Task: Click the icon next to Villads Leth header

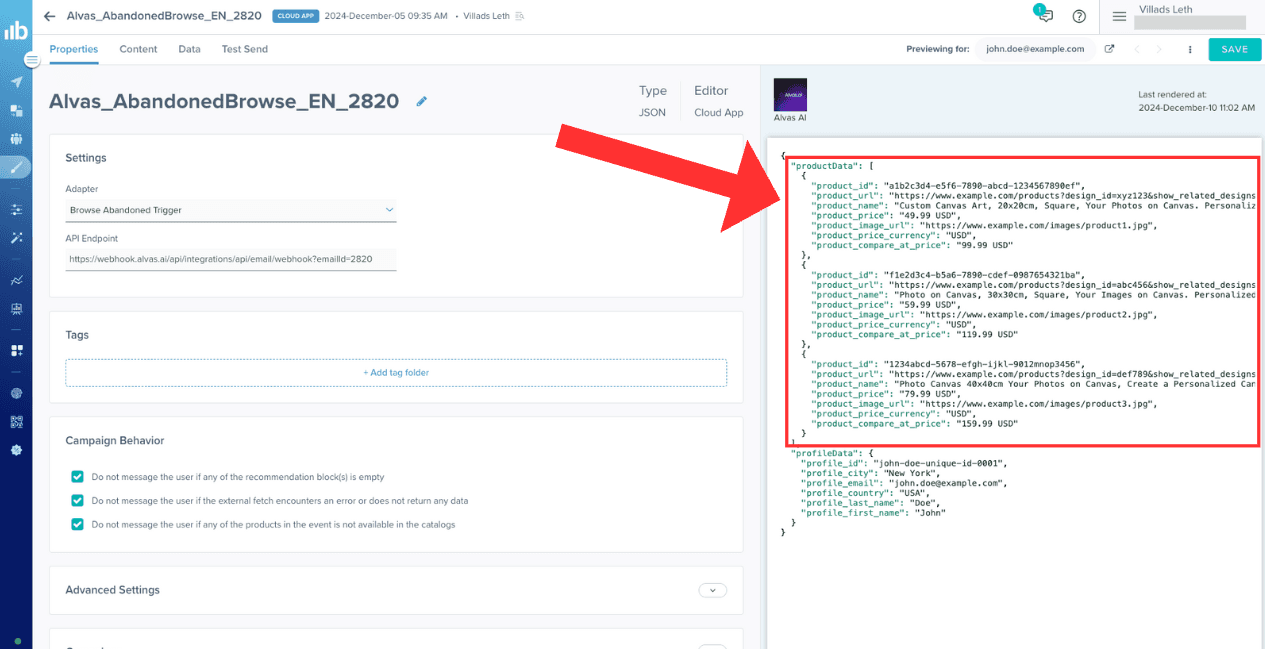Action: 520,16
